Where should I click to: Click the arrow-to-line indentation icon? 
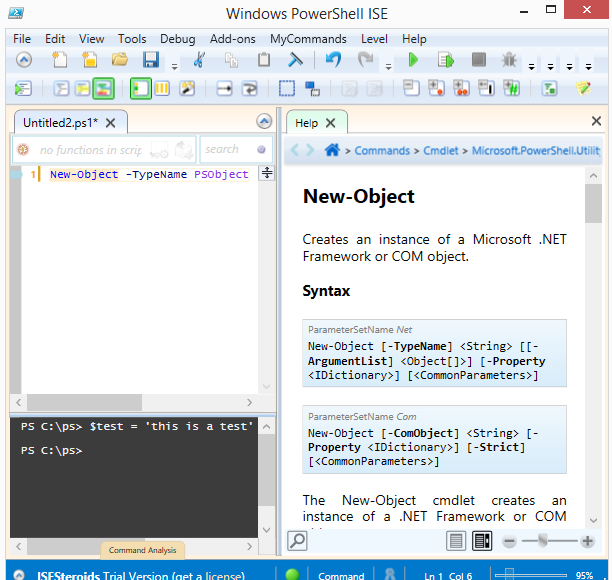pyautogui.click(x=224, y=89)
